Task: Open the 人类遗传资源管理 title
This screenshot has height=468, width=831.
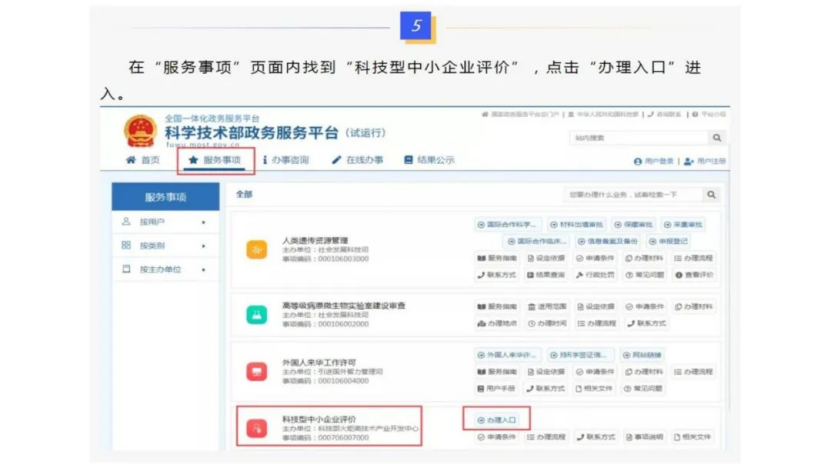Action: (315, 241)
